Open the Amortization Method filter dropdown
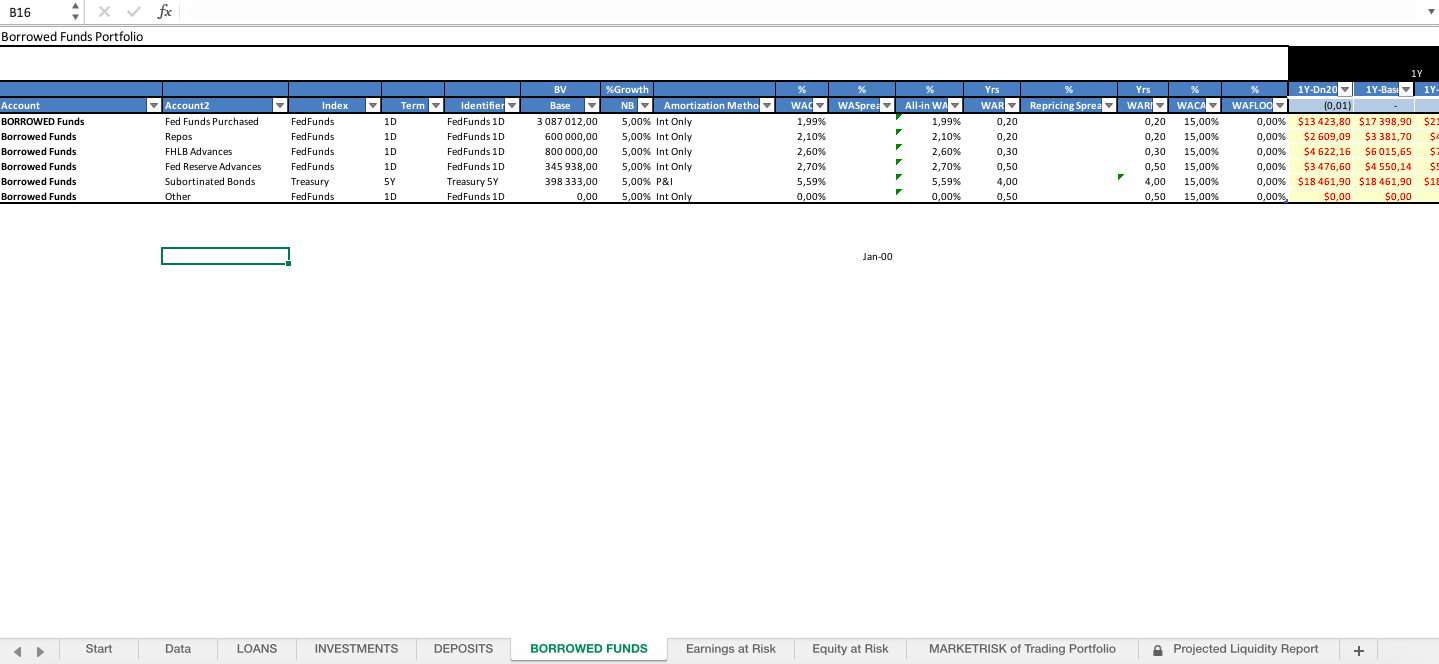 [x=767, y=105]
